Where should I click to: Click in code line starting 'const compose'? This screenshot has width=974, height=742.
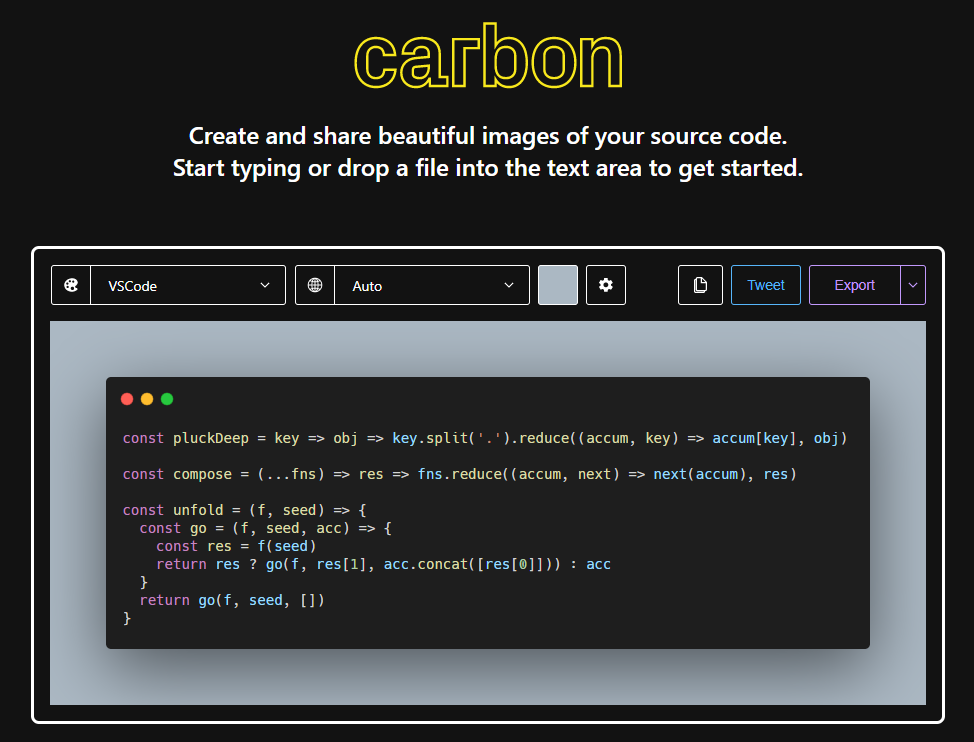[459, 474]
